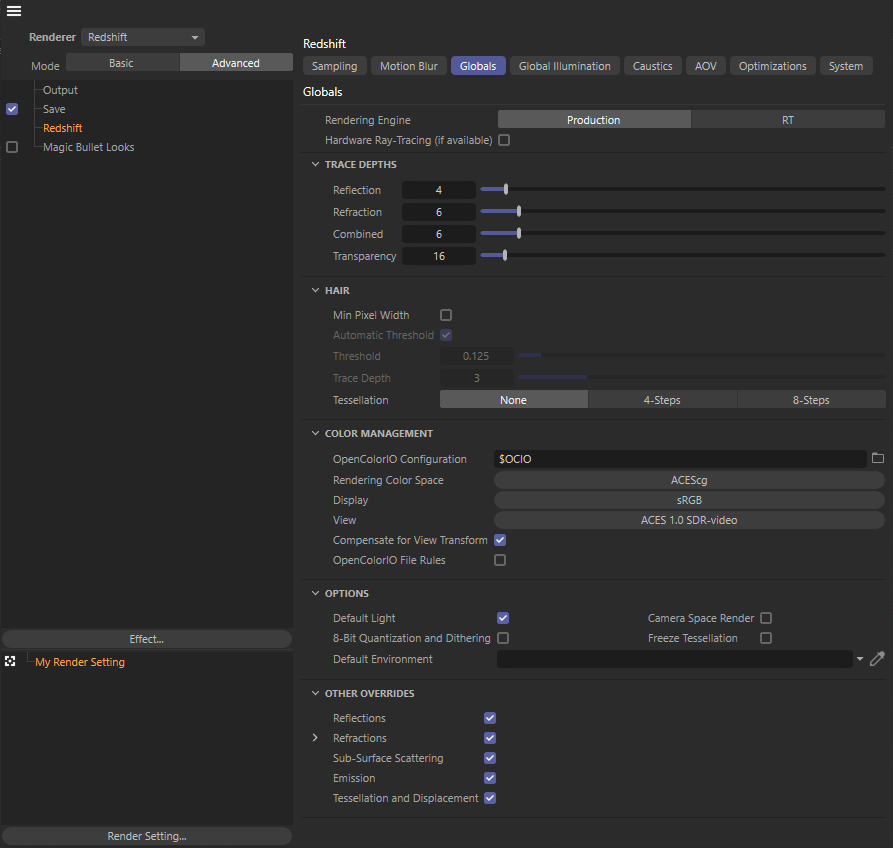Screen dimensions: 893x848
Task: Collapse the OTHER OVERRIDES section
Action: pyautogui.click(x=316, y=693)
